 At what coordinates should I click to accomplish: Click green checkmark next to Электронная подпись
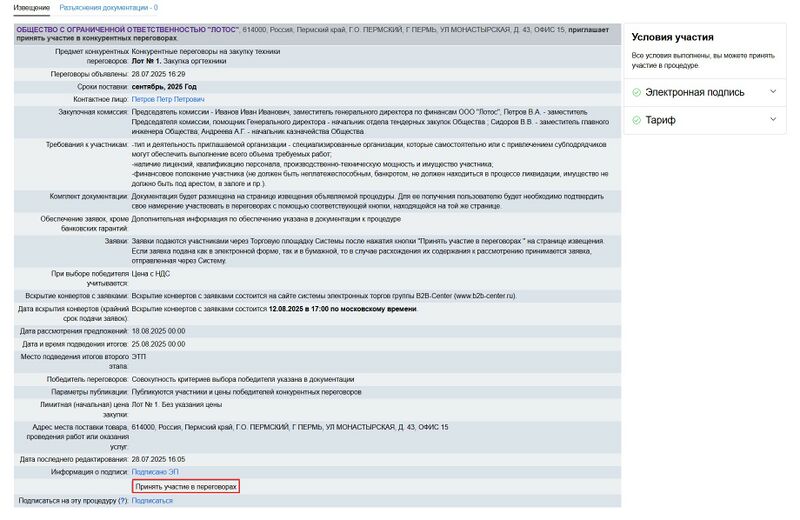(636, 92)
